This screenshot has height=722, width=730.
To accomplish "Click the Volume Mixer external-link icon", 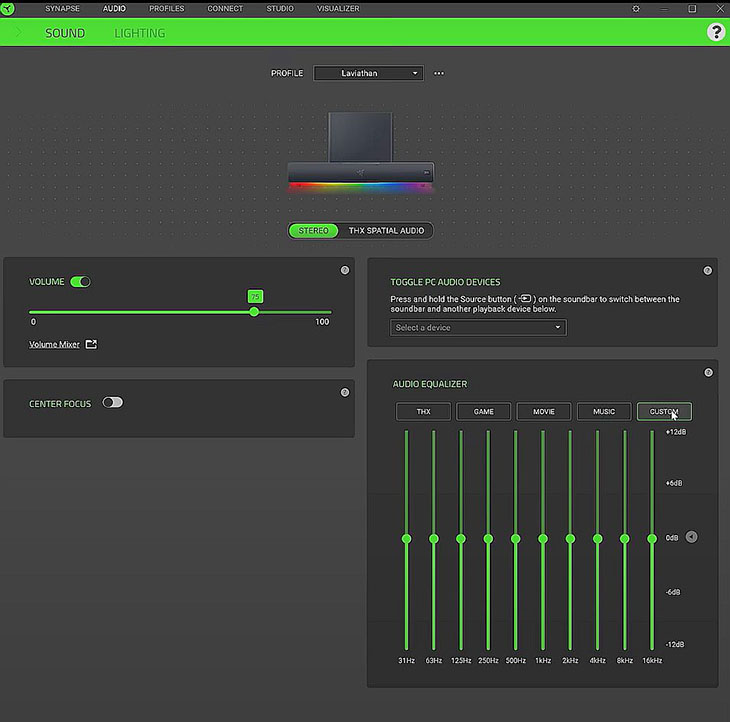I will click(x=91, y=344).
